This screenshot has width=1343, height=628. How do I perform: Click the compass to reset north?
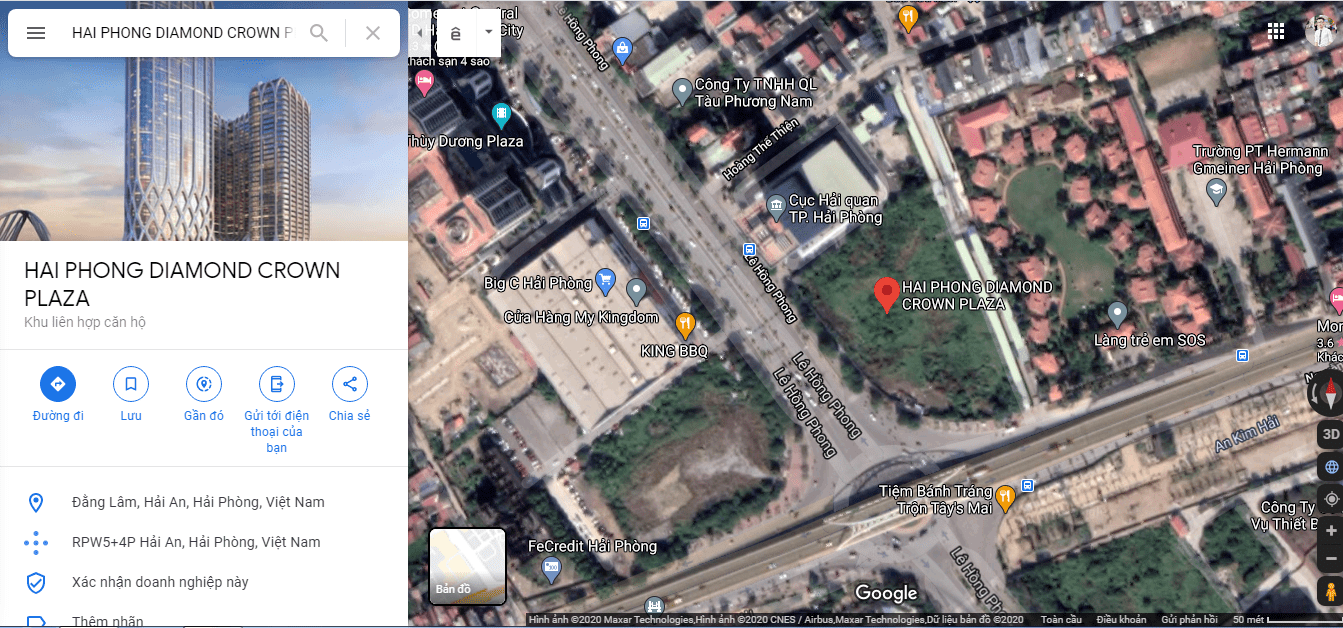1330,391
